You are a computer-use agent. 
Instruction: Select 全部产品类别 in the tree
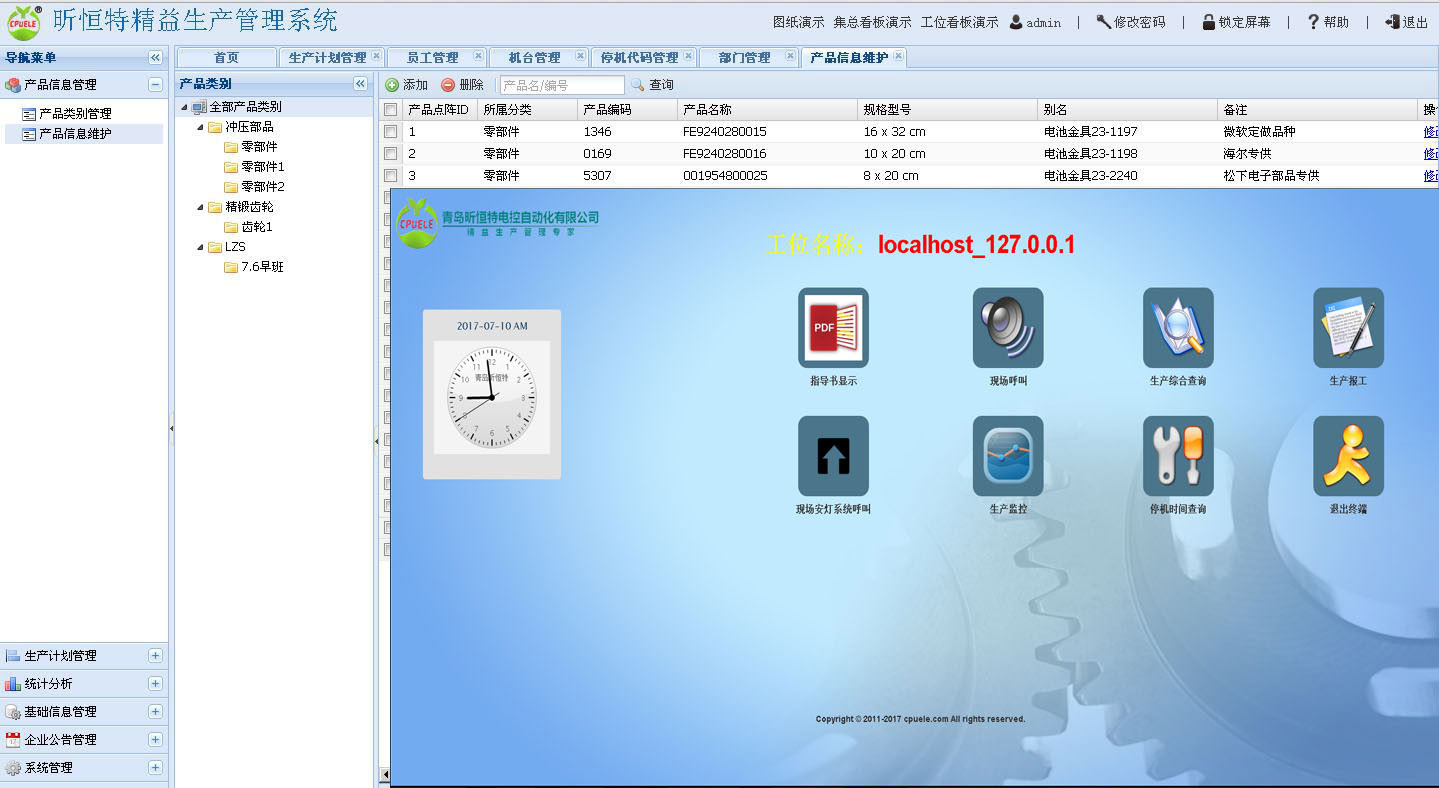[245, 107]
